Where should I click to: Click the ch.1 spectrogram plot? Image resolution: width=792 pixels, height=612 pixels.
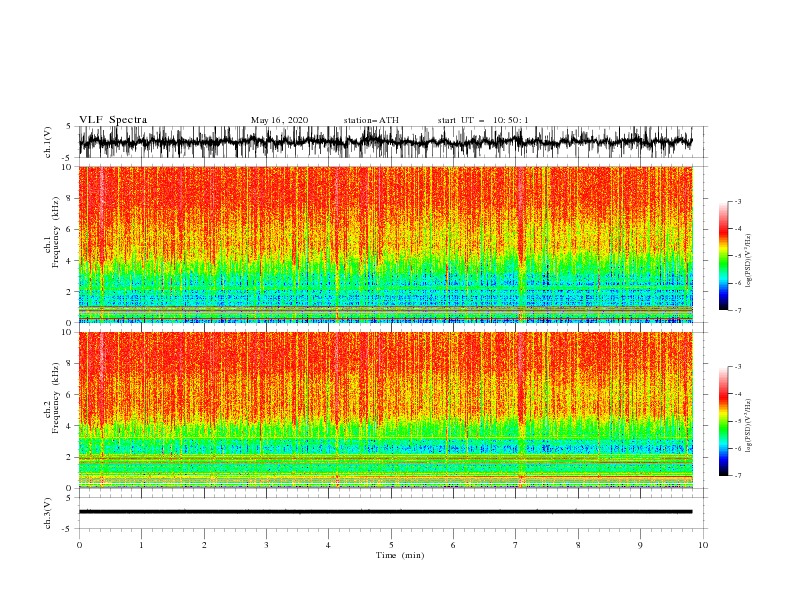point(385,244)
